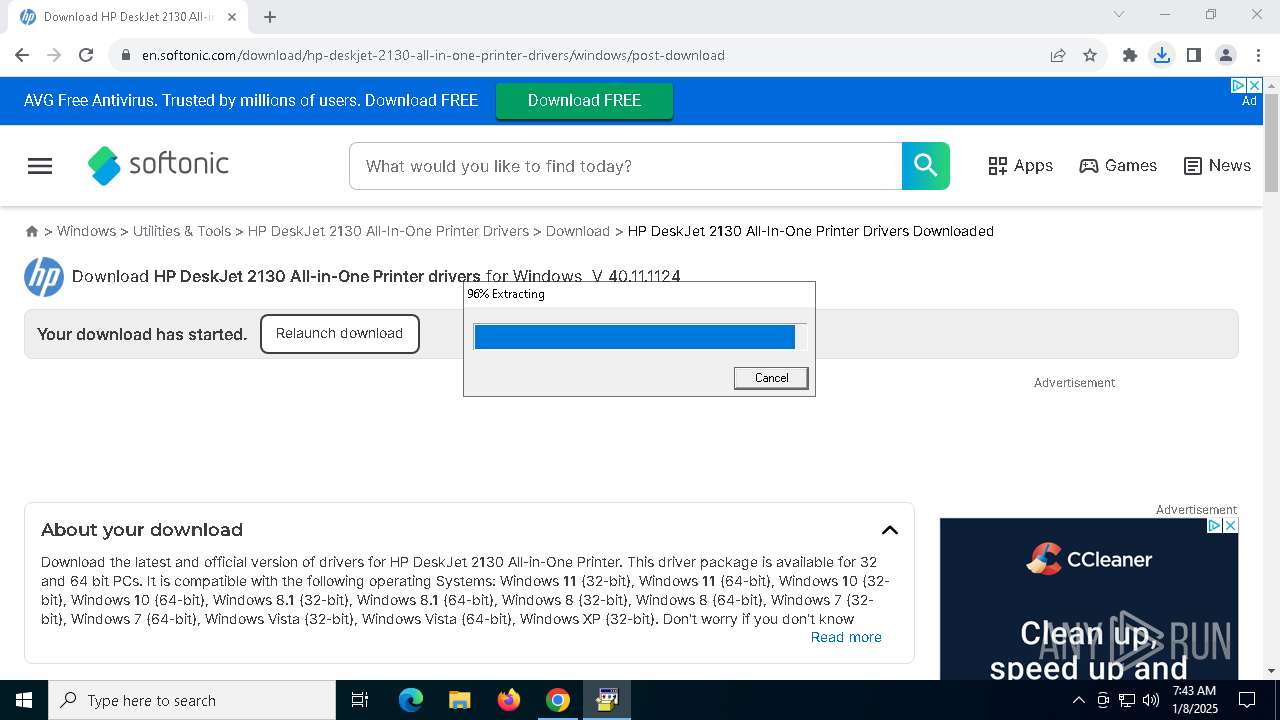
Task: Open the clock showing 7:43 AM
Action: 1194,700
